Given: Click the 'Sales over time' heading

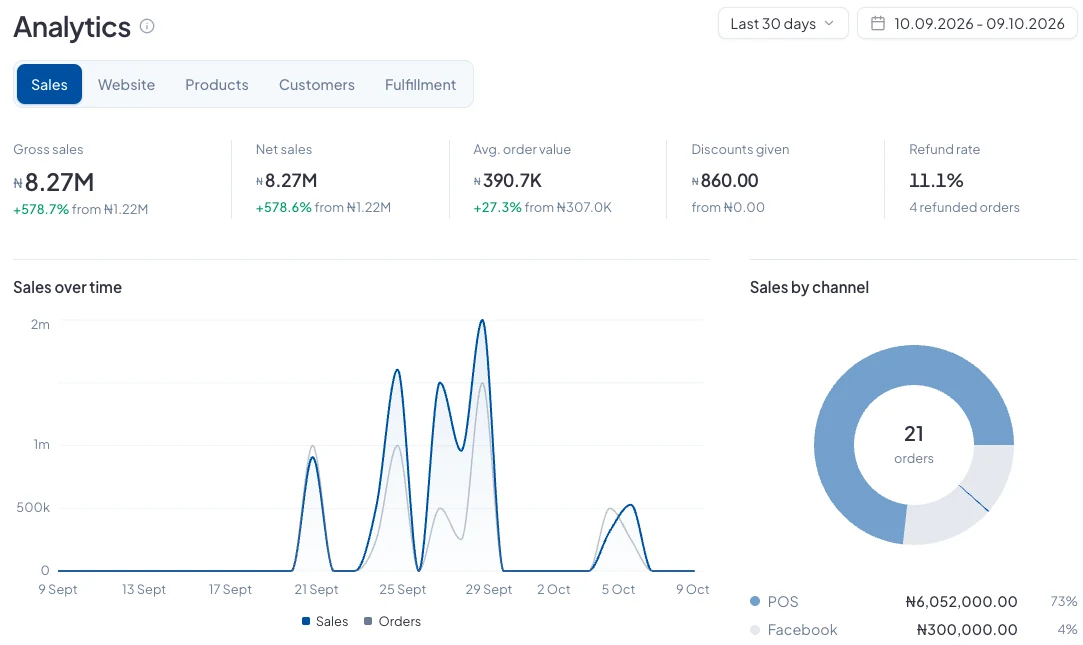Looking at the screenshot, I should point(68,287).
